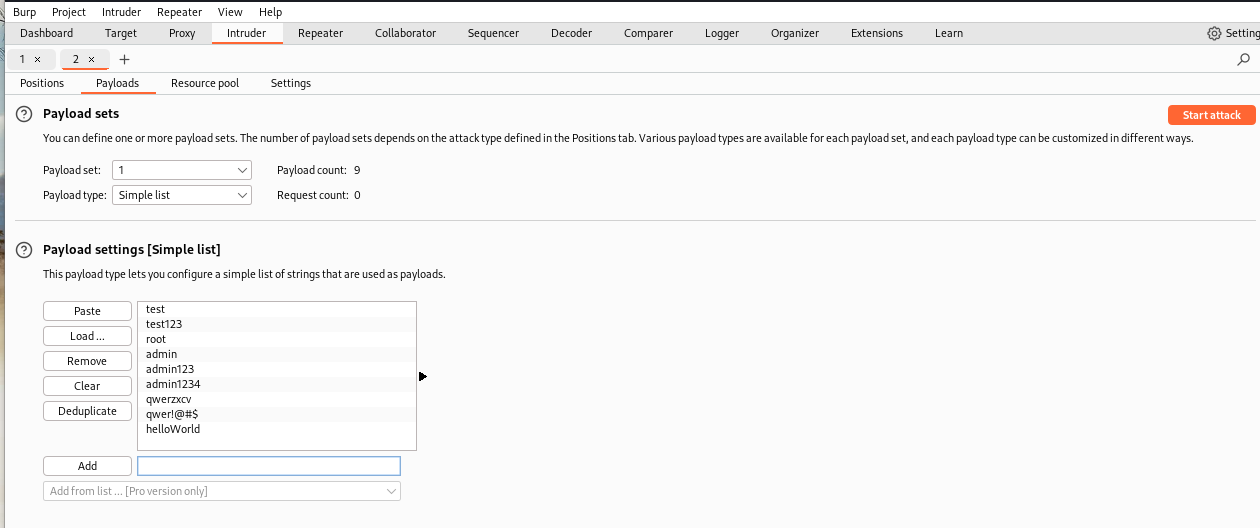Select payload entry 'qwer!@#$'

[277, 414]
